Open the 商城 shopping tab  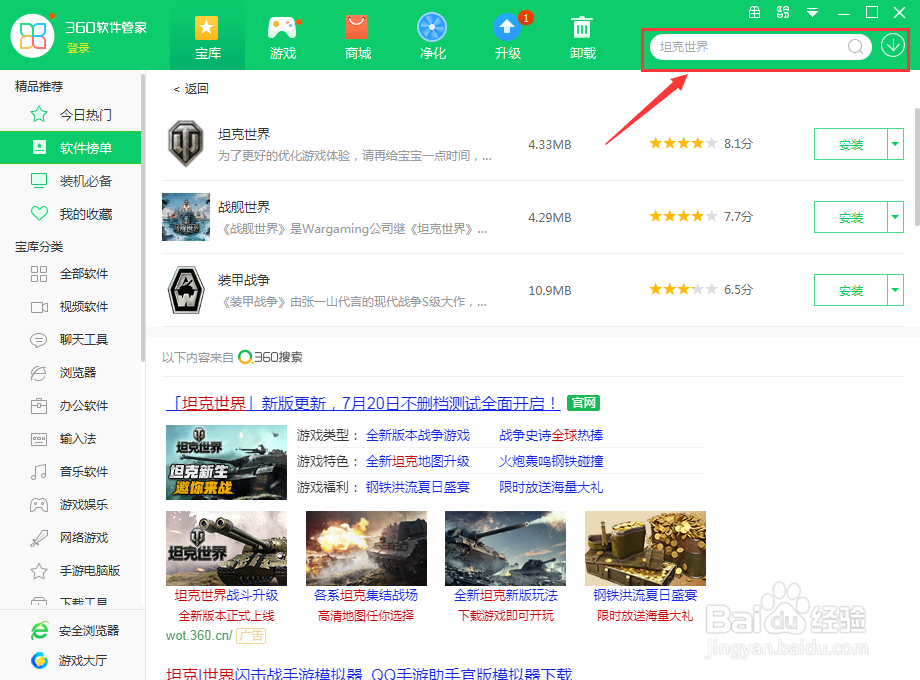click(357, 38)
